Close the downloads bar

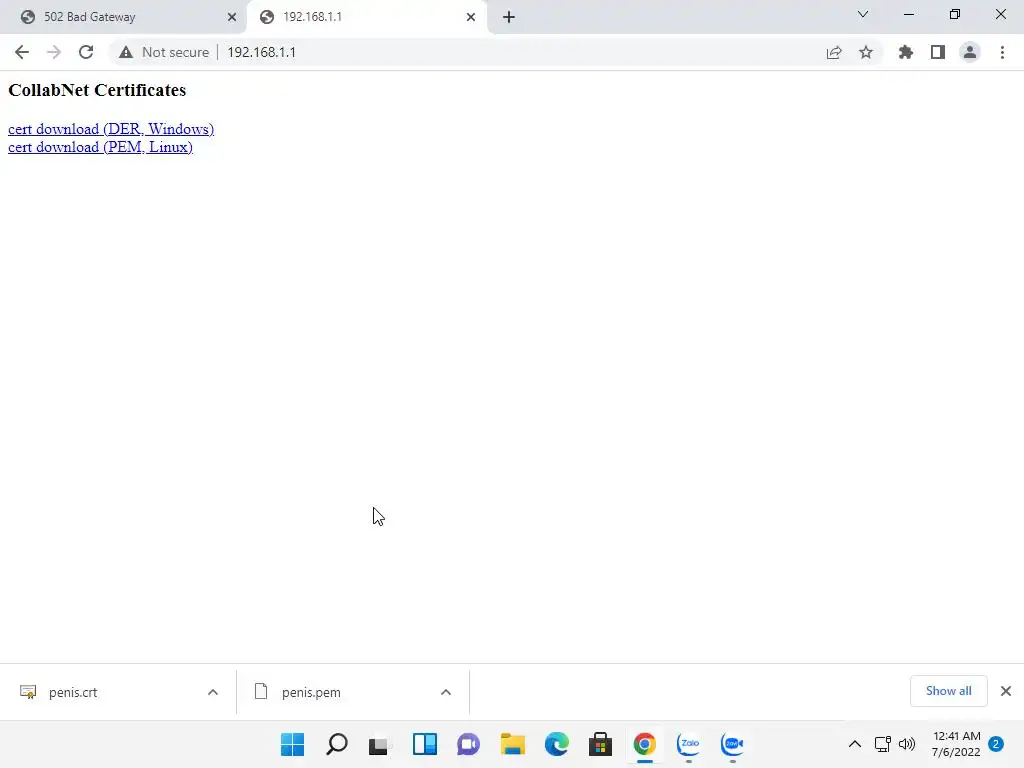[x=1006, y=691]
